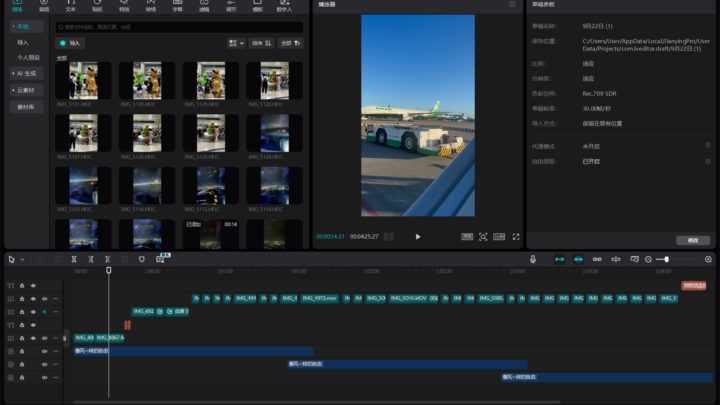Click the shield marker icon in timeline toolbar
720x405 pixels.
coord(142,259)
